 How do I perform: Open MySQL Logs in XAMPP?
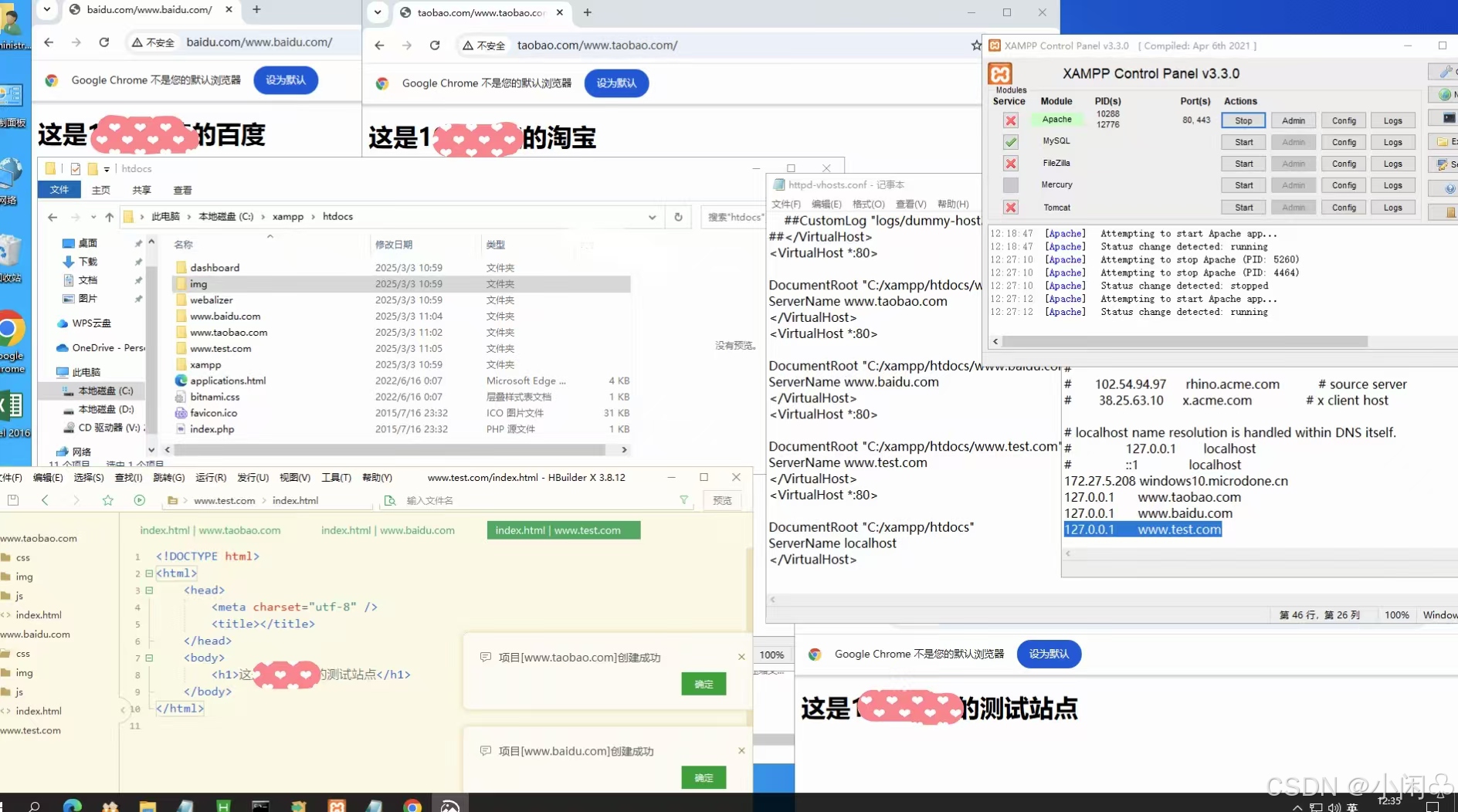(1393, 142)
